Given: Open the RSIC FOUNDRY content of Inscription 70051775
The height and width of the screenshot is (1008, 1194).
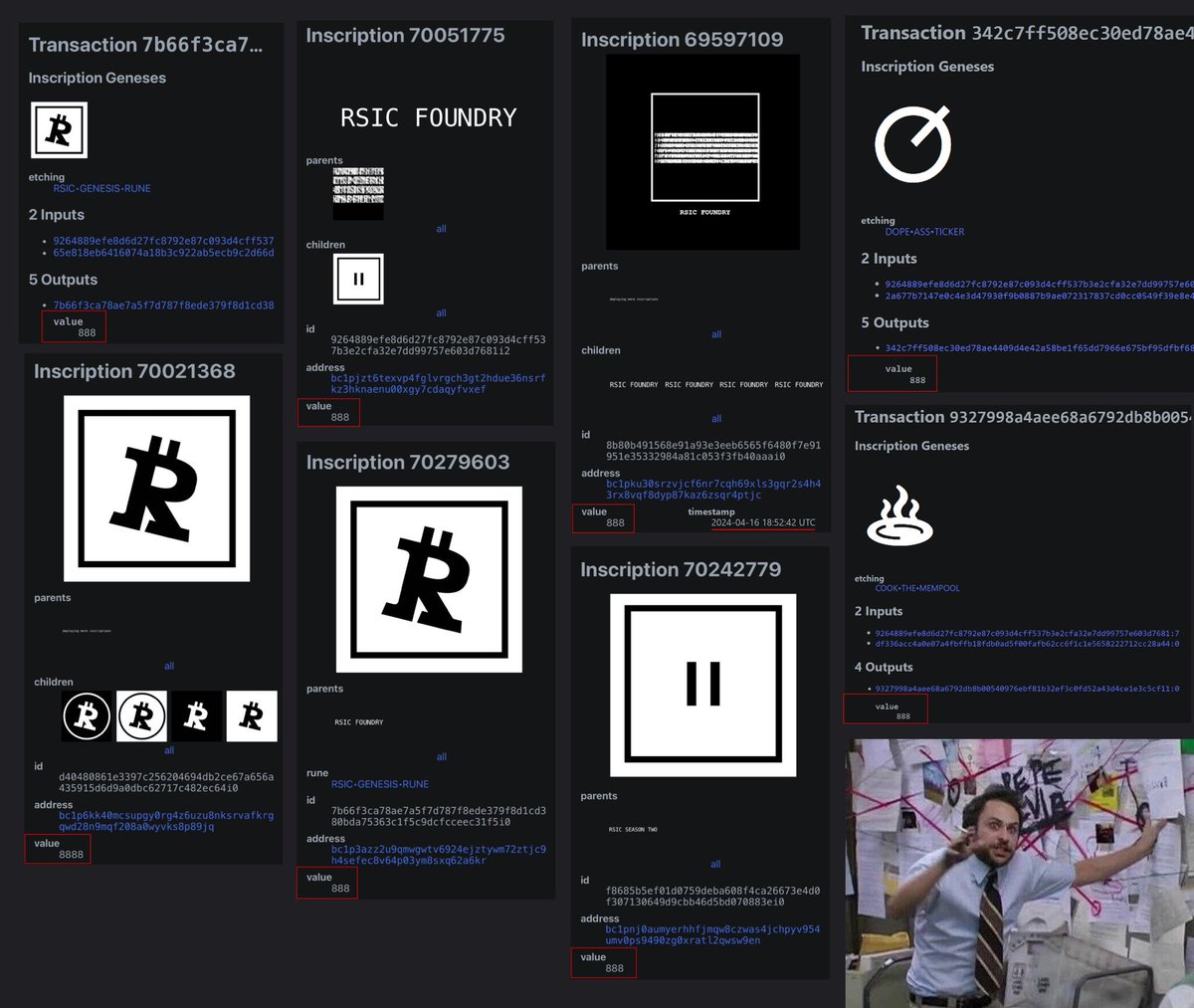Looking at the screenshot, I should click(429, 118).
